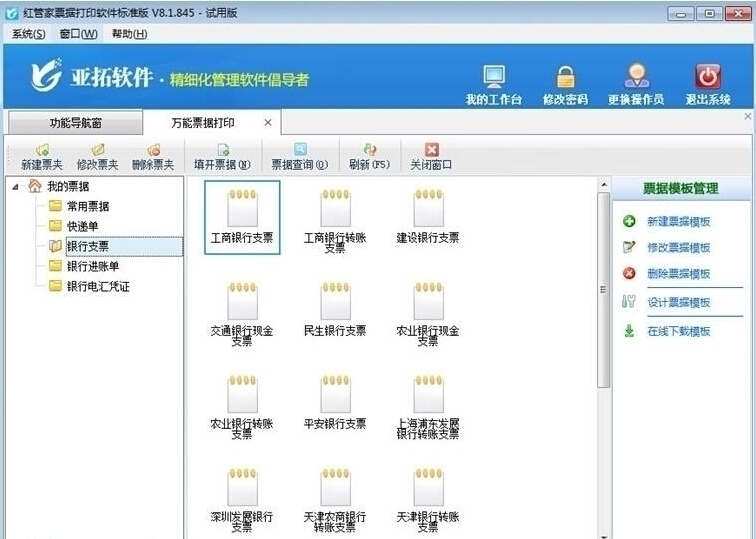Click the 在线下载模板 link

[678, 331]
